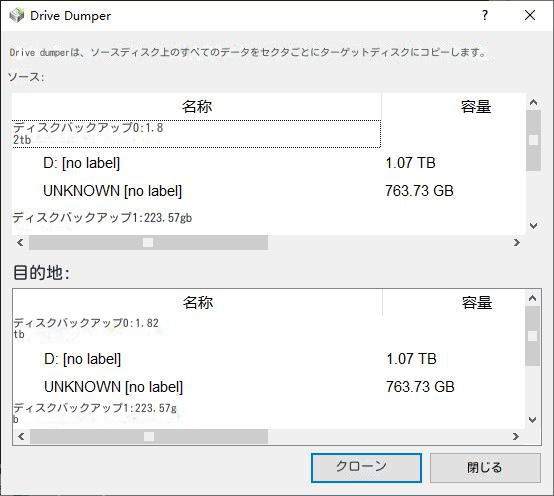The image size is (554, 496).
Task: Click the クローン button
Action: [x=366, y=467]
